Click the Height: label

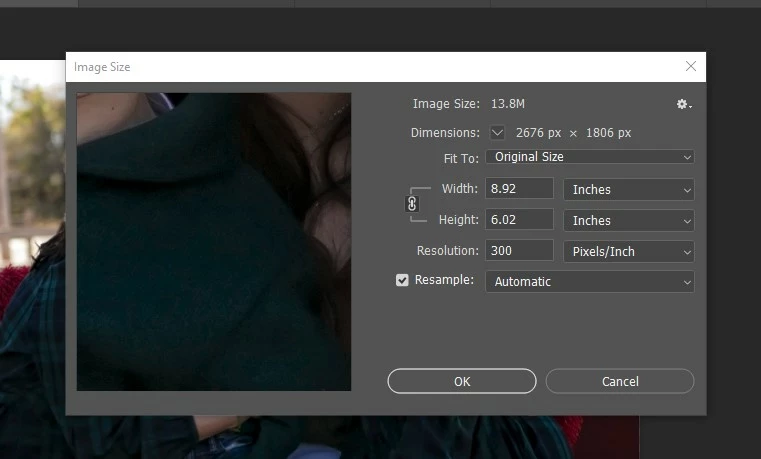point(459,220)
